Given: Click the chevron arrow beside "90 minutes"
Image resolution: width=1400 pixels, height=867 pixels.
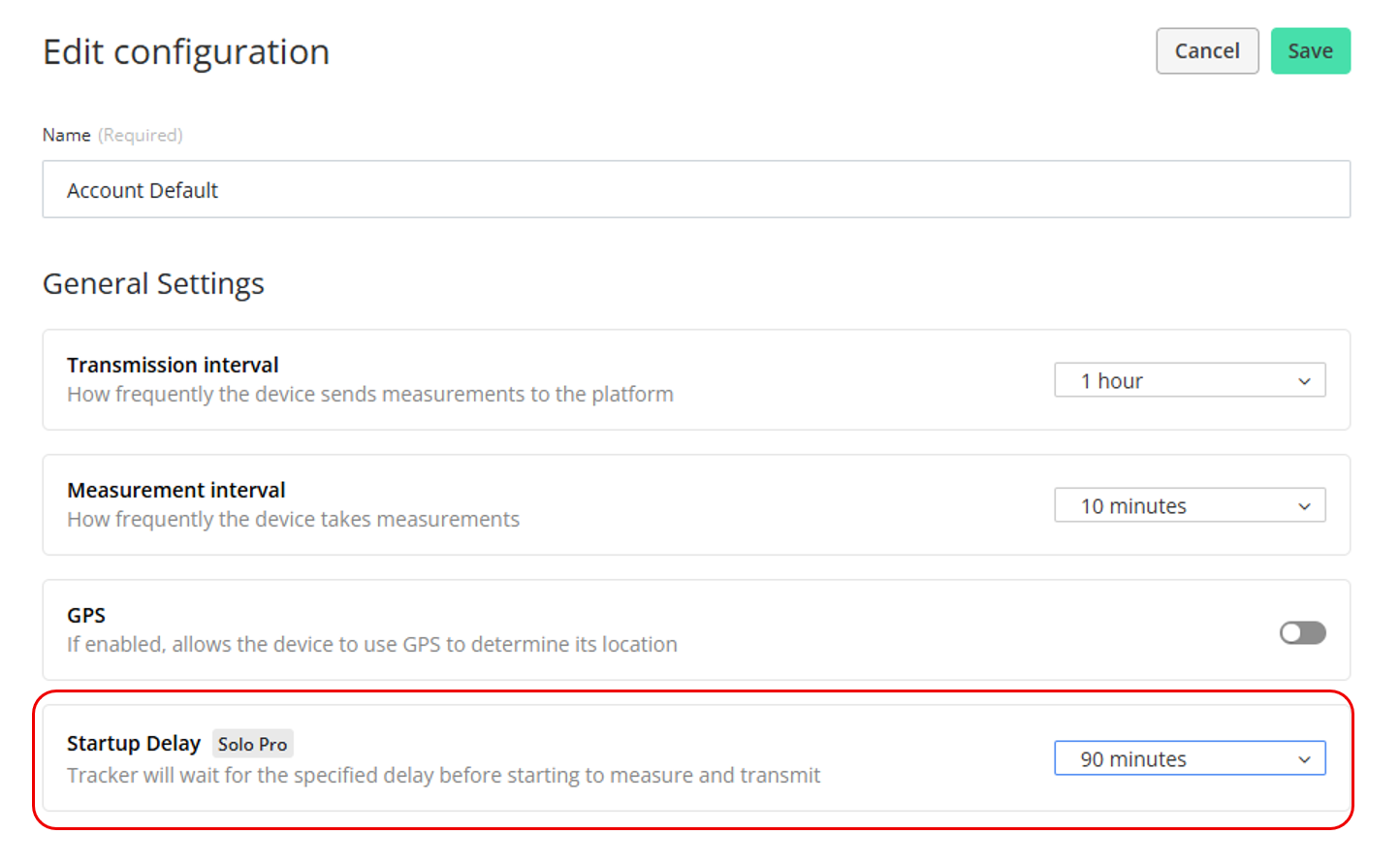Looking at the screenshot, I should tap(1304, 760).
